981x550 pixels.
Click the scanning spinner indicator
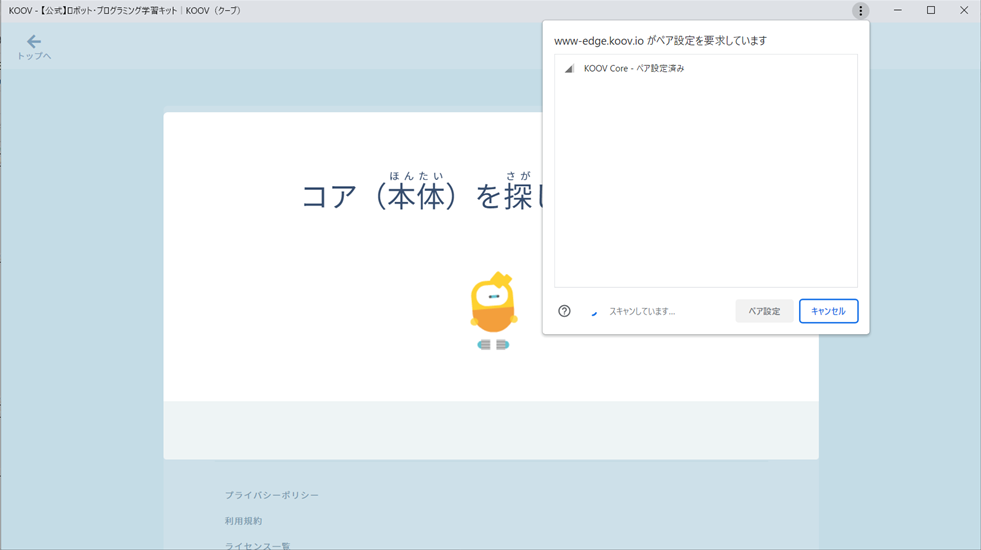pyautogui.click(x=594, y=312)
